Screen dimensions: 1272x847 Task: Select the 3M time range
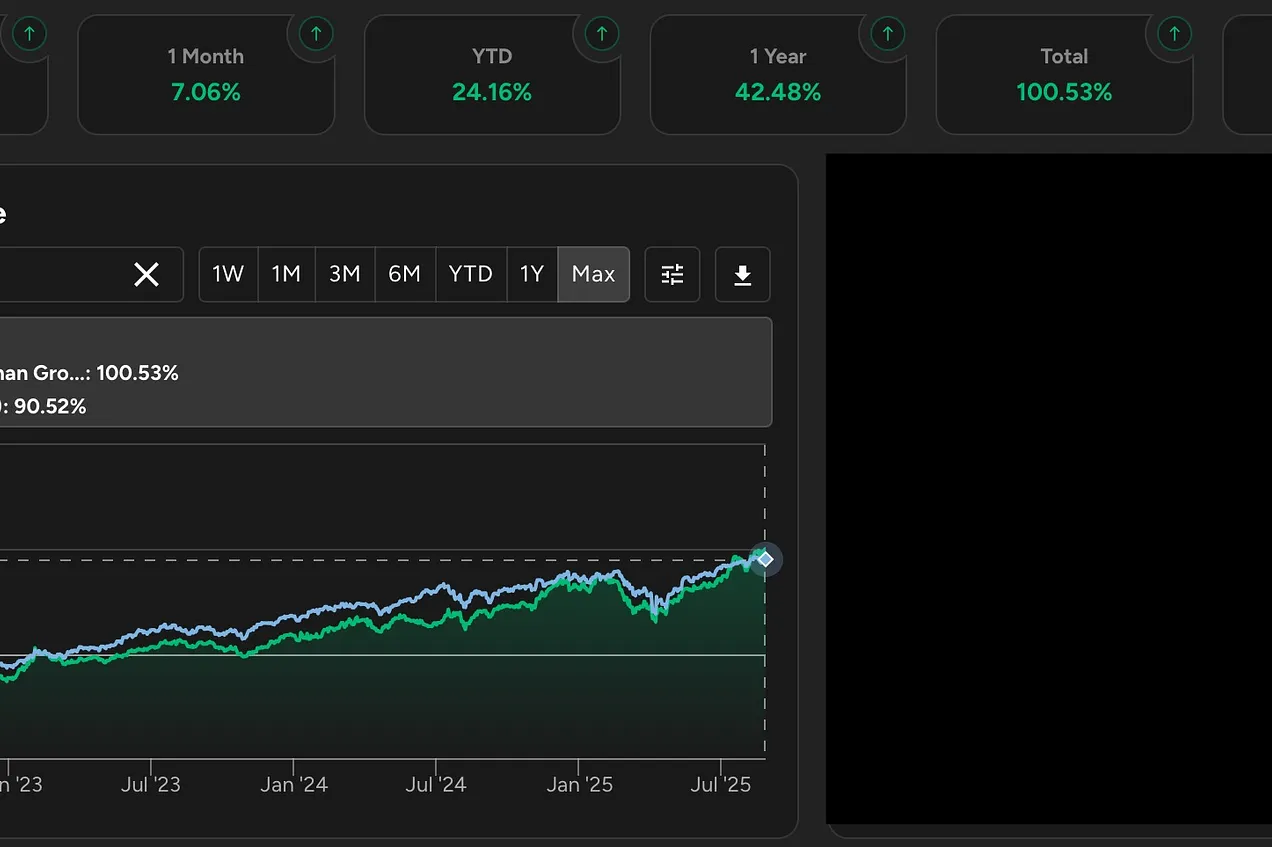(344, 274)
